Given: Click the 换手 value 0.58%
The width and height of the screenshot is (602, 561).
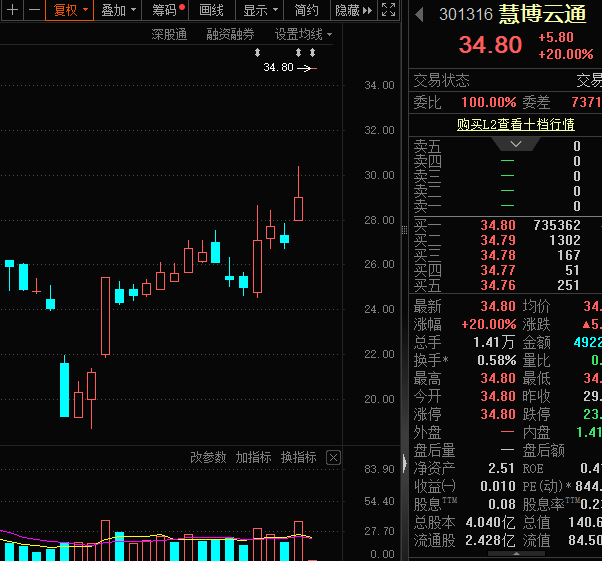Looking at the screenshot, I should pyautogui.click(x=496, y=360).
